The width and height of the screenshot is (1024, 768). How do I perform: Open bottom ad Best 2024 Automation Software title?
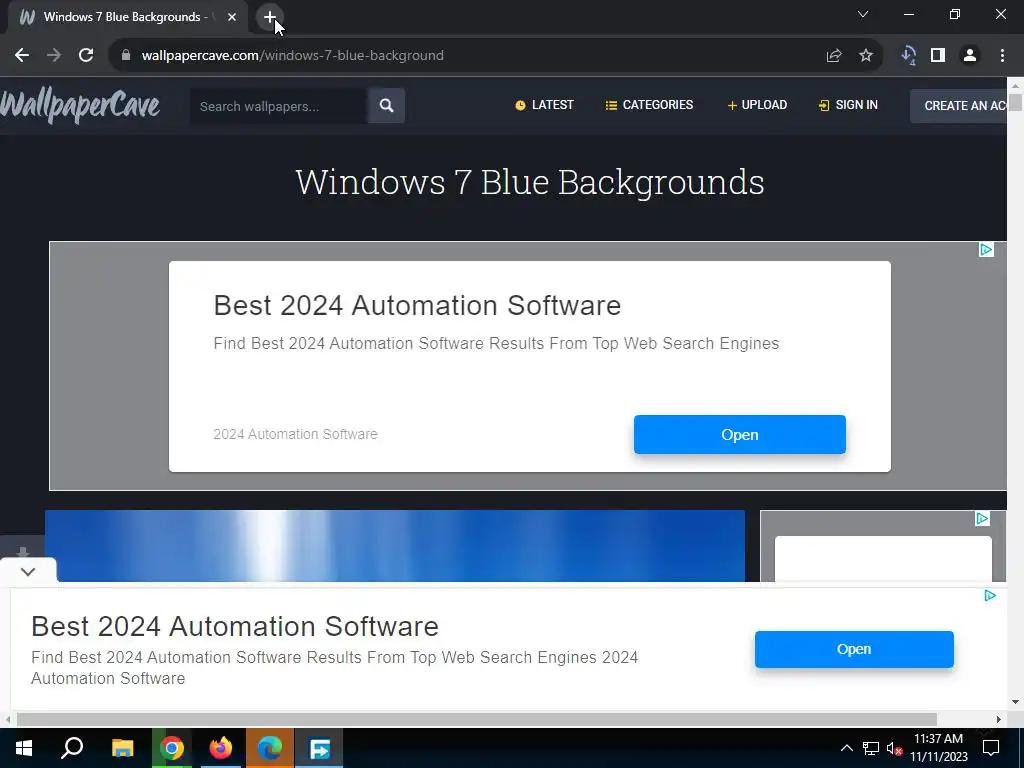coord(235,626)
